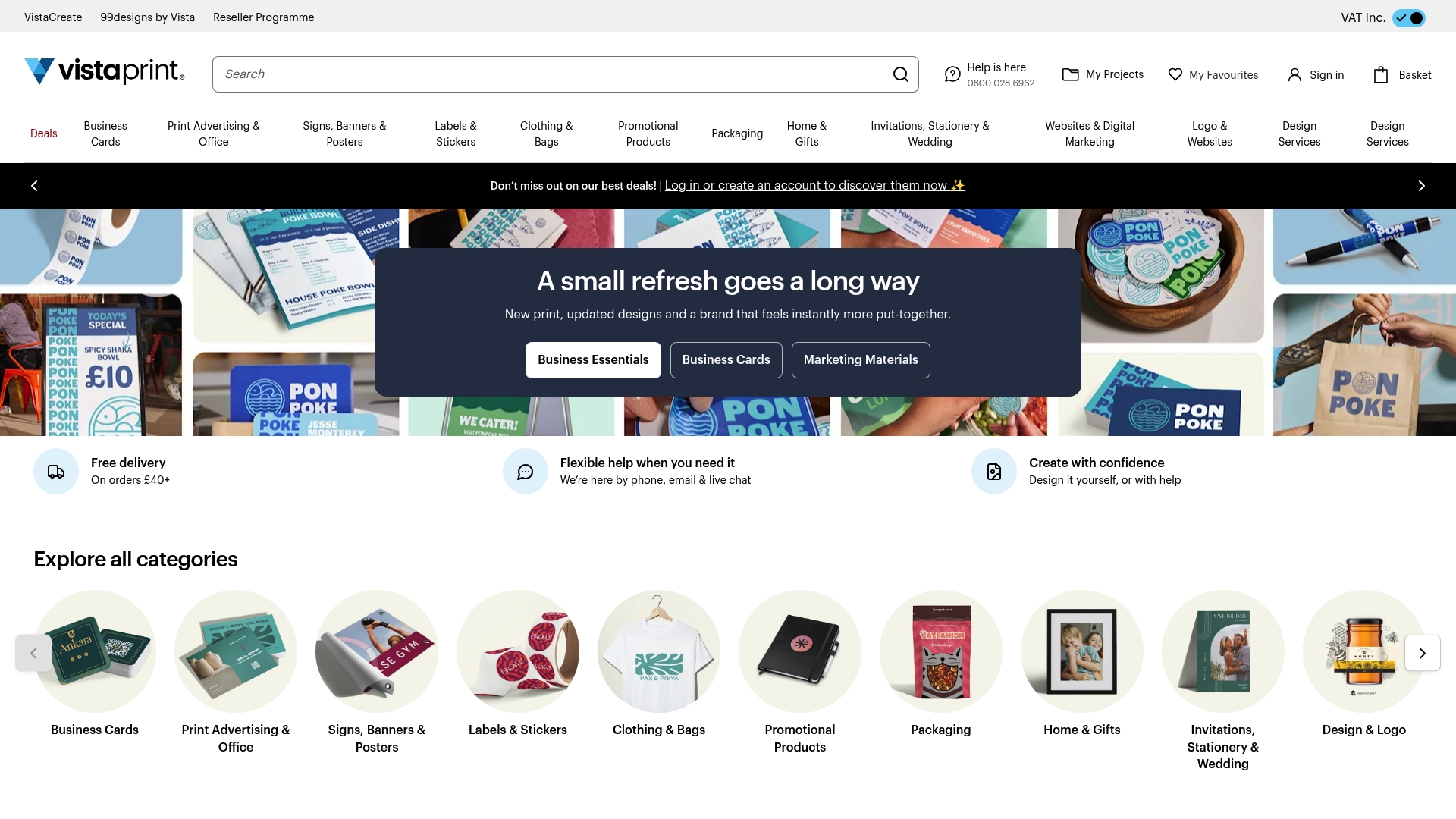Click the 'Free delivery' heading text
1456x819 pixels.
pos(128,463)
